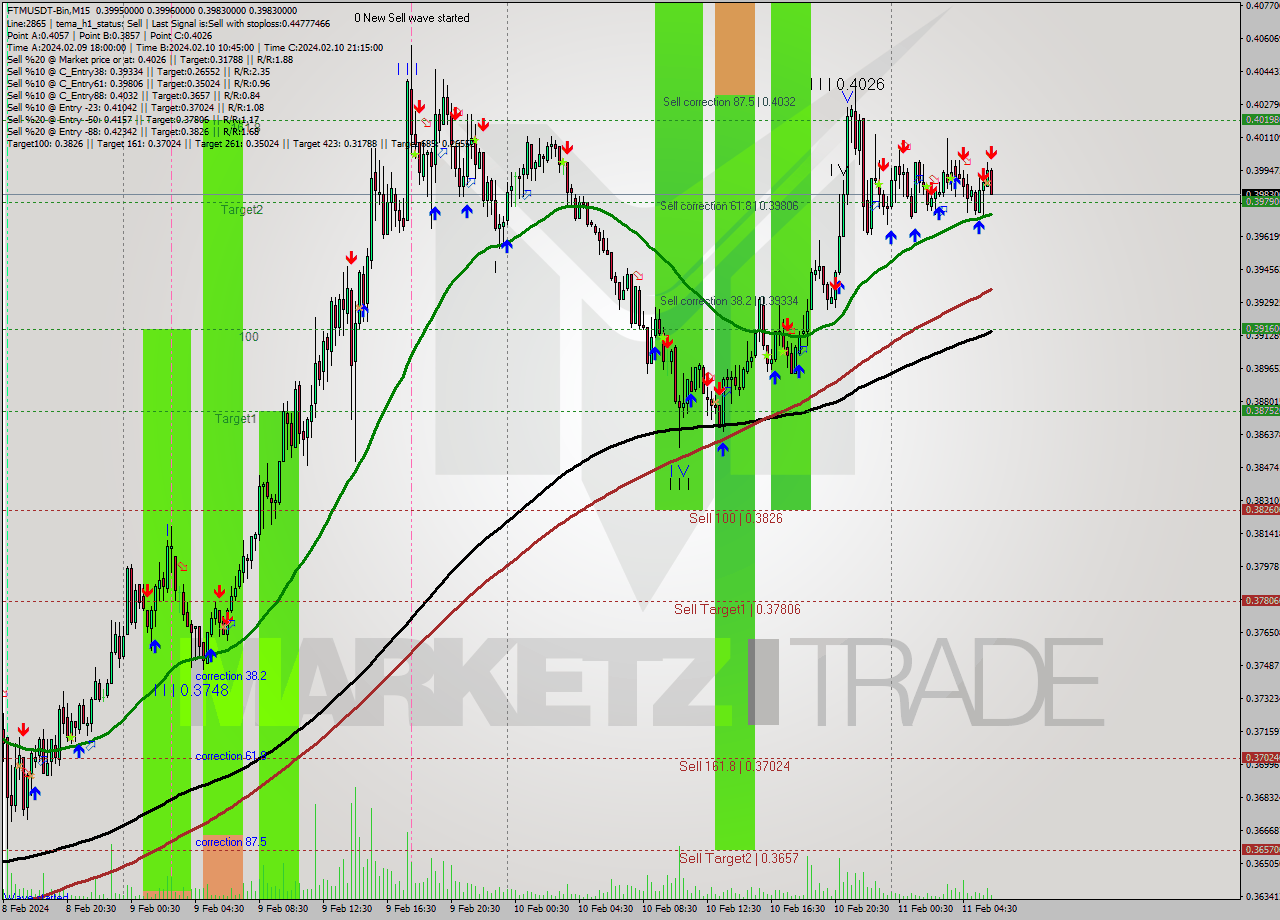
Task: Click the '11 Feb 04:30' time axis label
Action: (989, 909)
